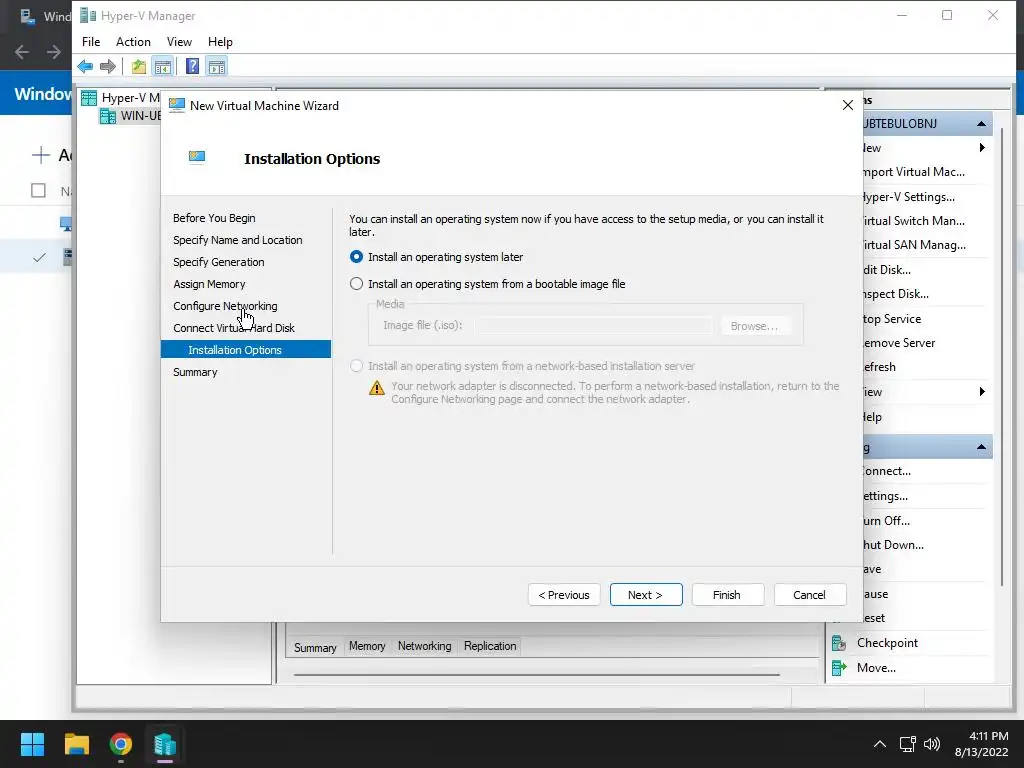Screen dimensions: 1024x768
Task: Open Virtual Switch Manager... action
Action: [x=914, y=221]
